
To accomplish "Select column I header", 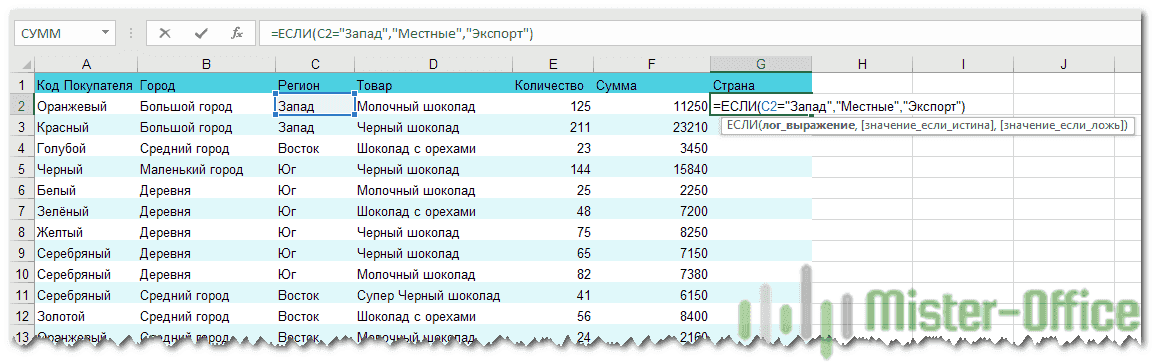I will 962,65.
